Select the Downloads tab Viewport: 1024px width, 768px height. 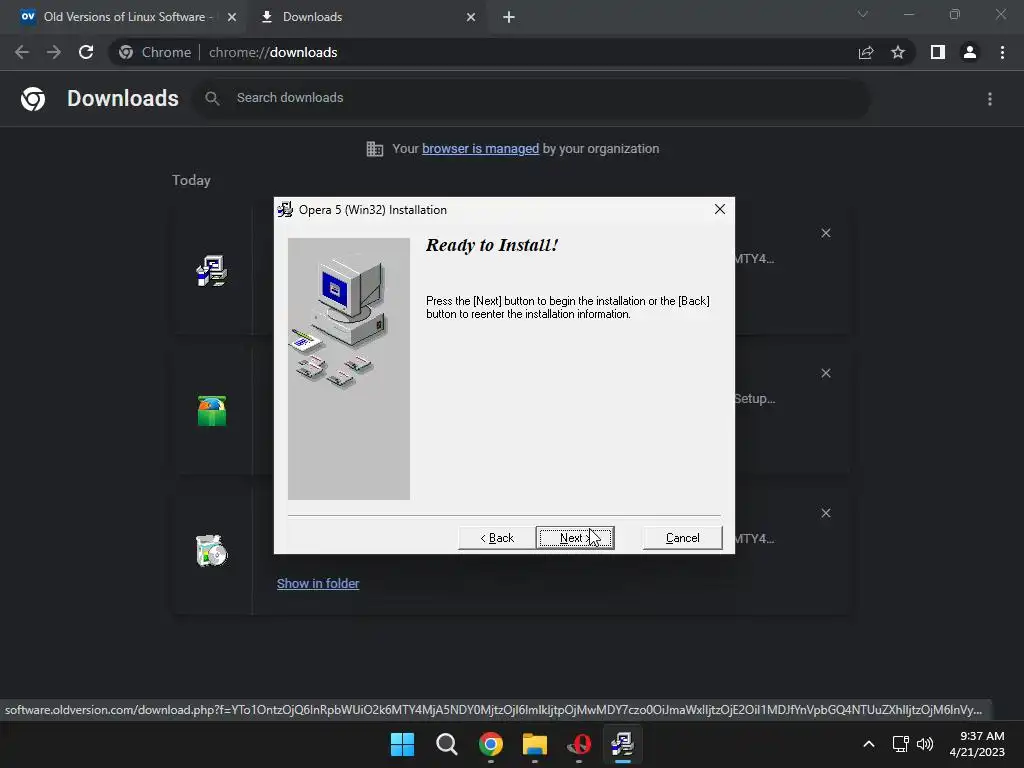366,17
